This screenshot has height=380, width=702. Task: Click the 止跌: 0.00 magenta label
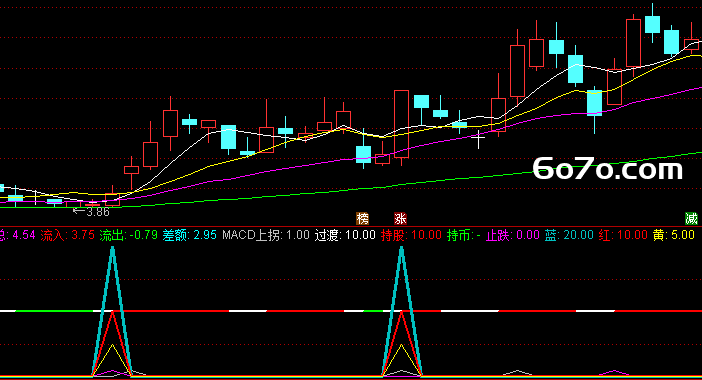tap(513, 235)
